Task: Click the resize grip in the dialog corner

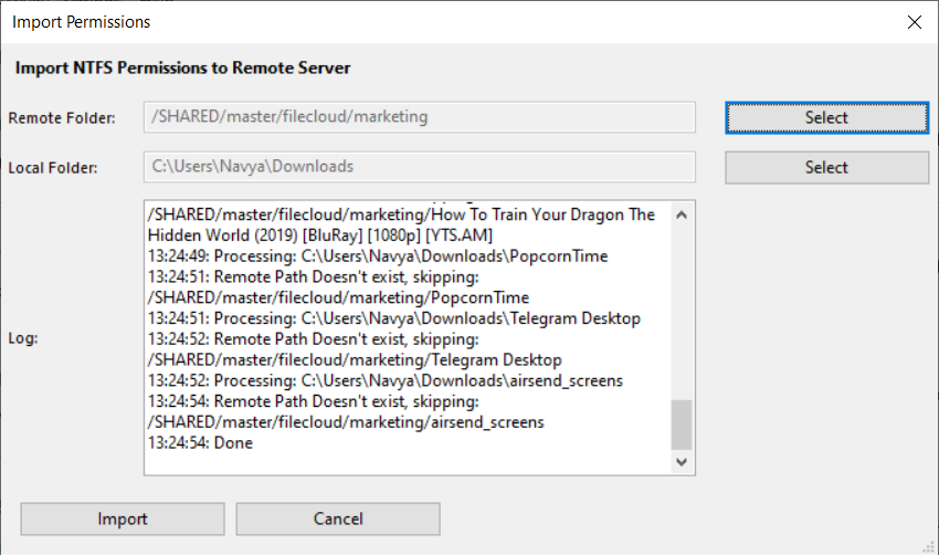Action: click(x=929, y=547)
